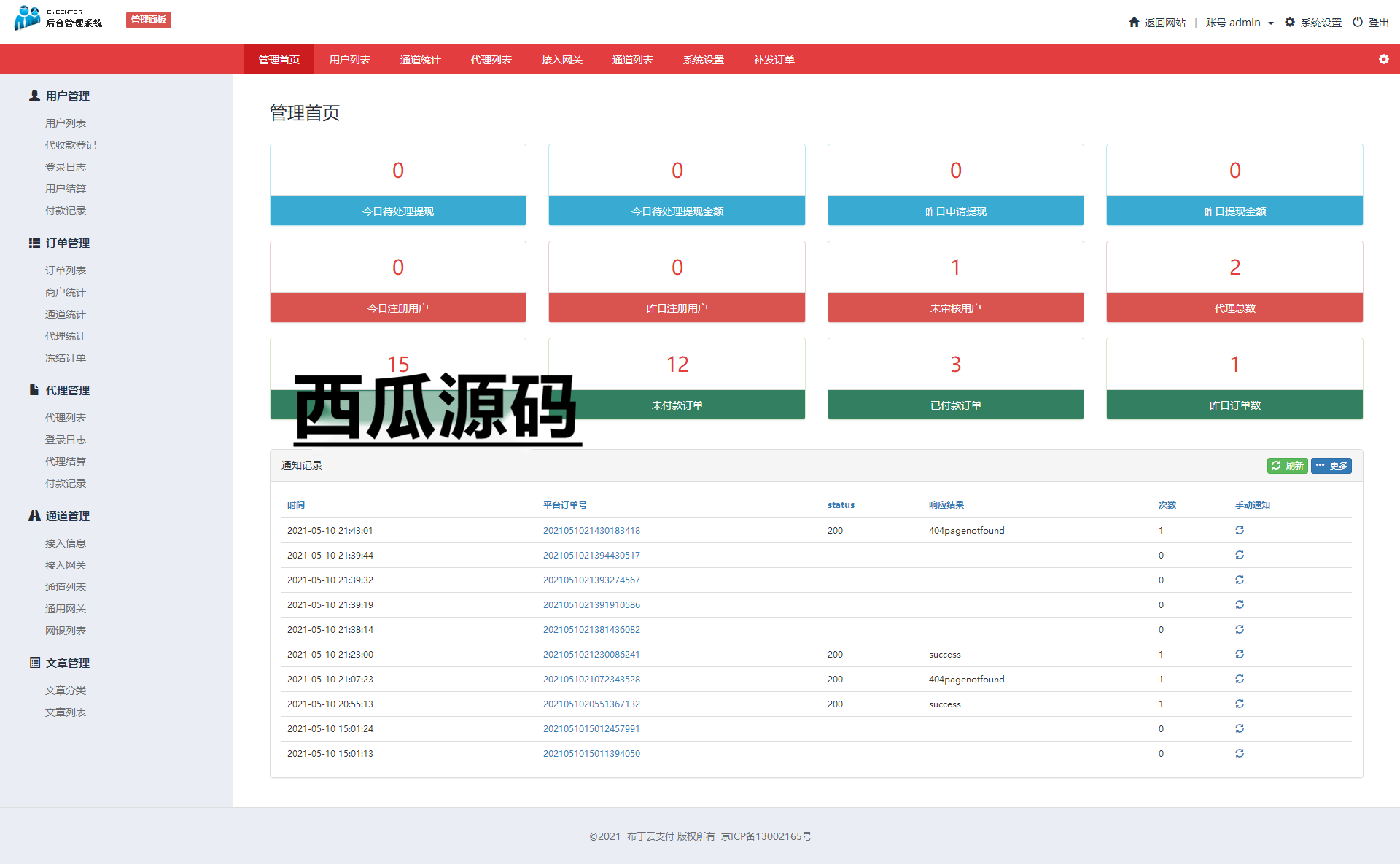Click the home icon beside 返回网站

pyautogui.click(x=1134, y=22)
